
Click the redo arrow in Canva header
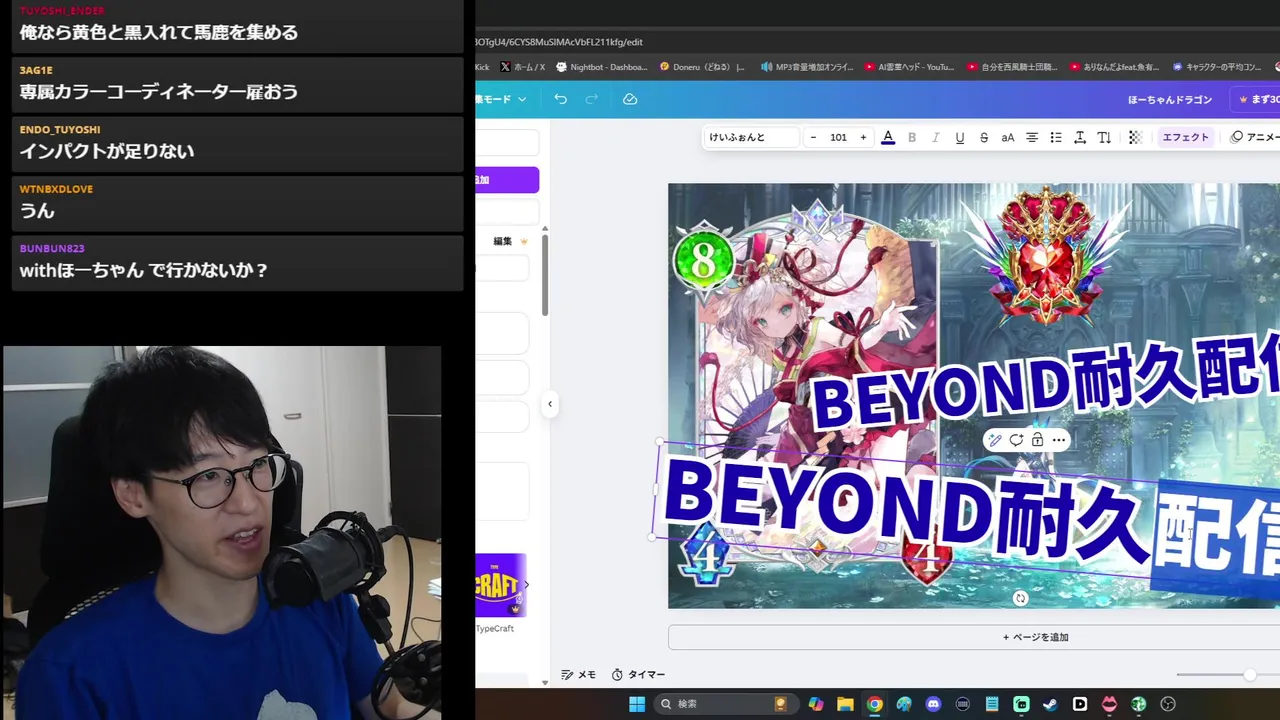591,99
